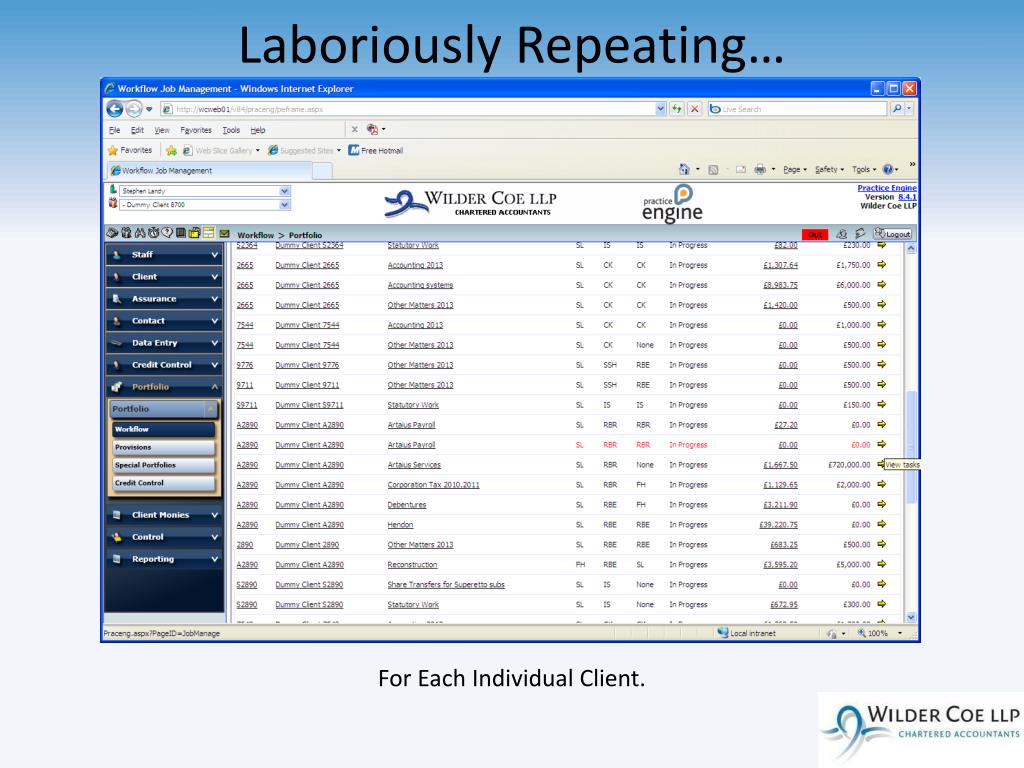Click the Print icon in the command bar
The width and height of the screenshot is (1024, 768).
tap(760, 169)
